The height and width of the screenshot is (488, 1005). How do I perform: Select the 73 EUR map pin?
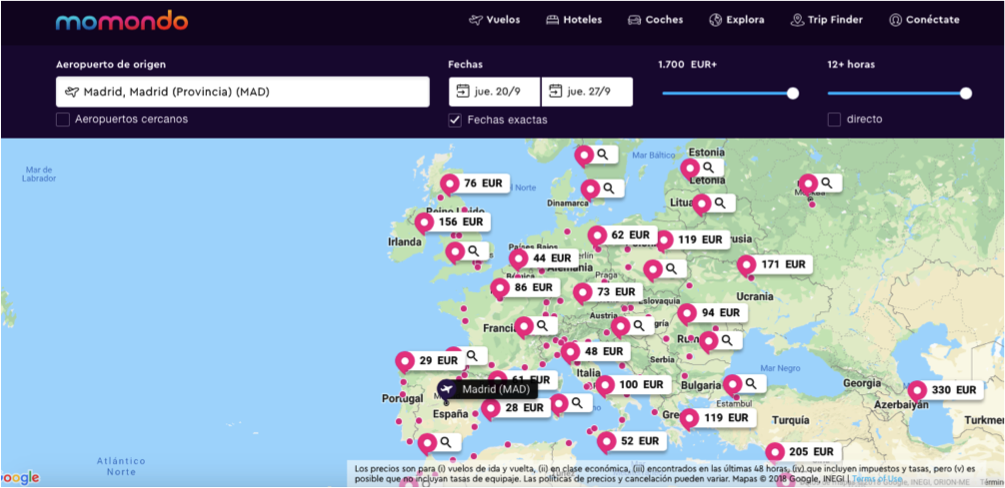[608, 292]
